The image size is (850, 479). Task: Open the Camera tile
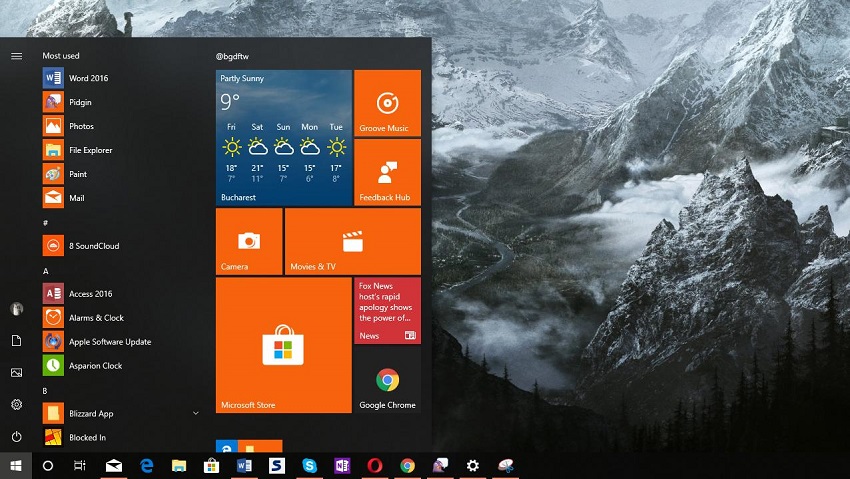click(249, 241)
